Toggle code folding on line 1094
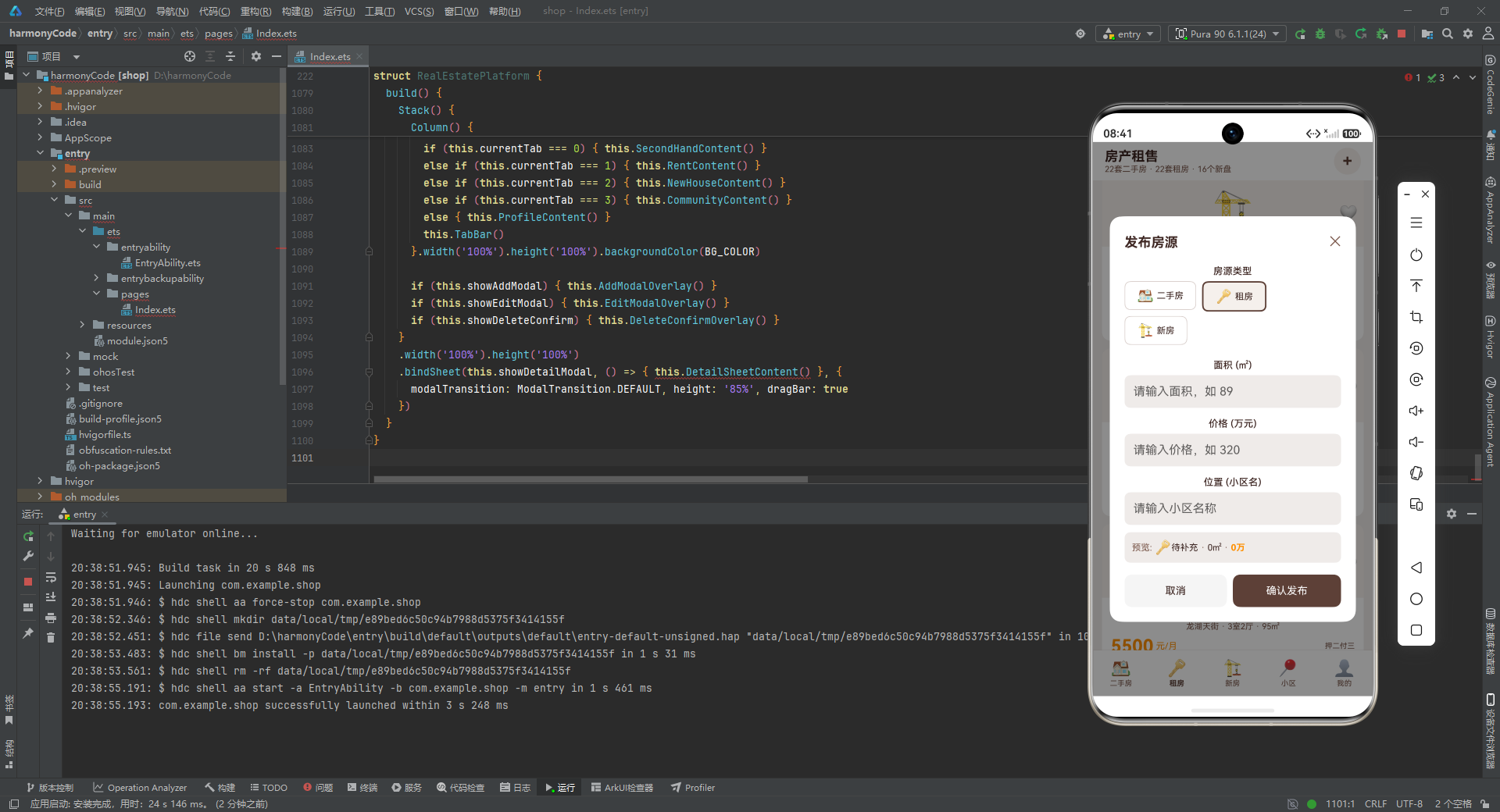Image resolution: width=1500 pixels, height=812 pixels. [x=369, y=337]
